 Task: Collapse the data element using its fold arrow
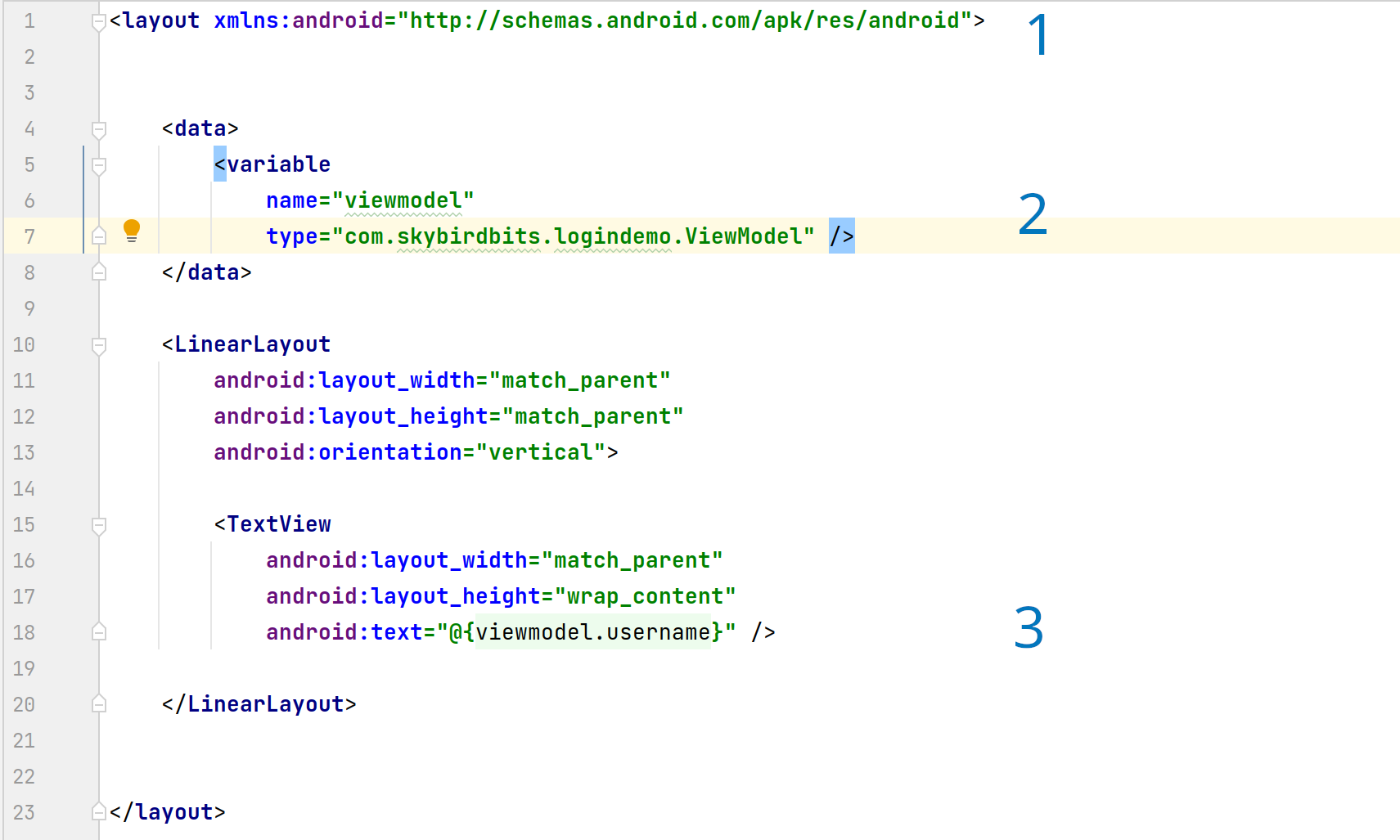point(98,128)
